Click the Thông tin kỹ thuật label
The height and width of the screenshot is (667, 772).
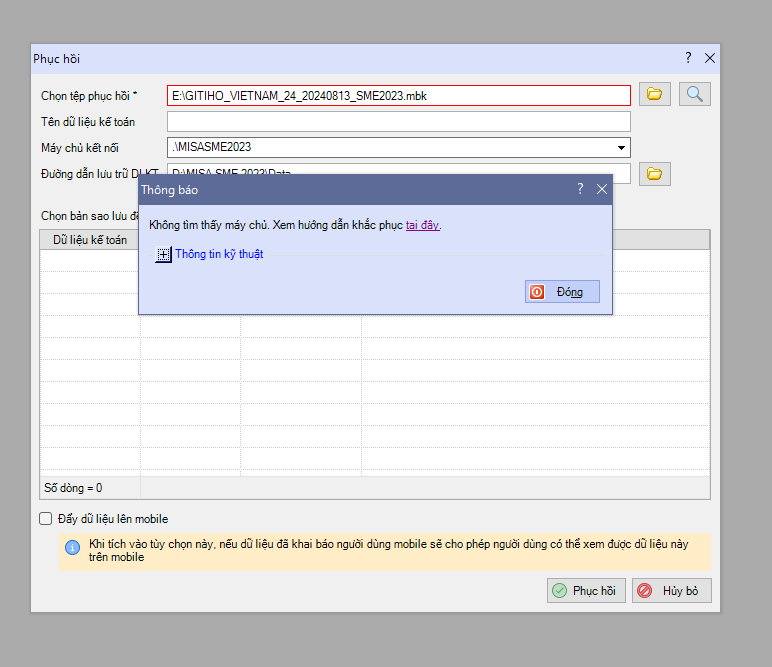point(219,254)
